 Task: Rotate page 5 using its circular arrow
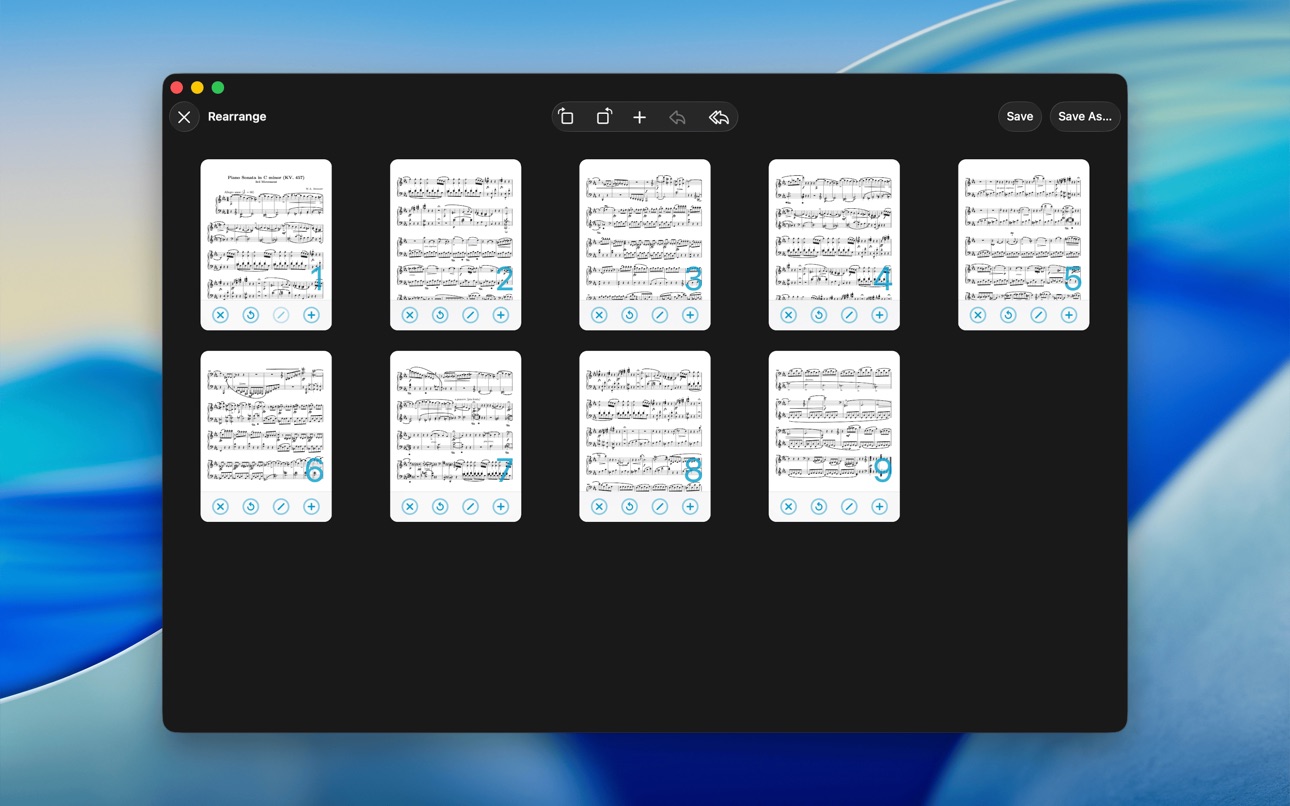coord(1008,315)
